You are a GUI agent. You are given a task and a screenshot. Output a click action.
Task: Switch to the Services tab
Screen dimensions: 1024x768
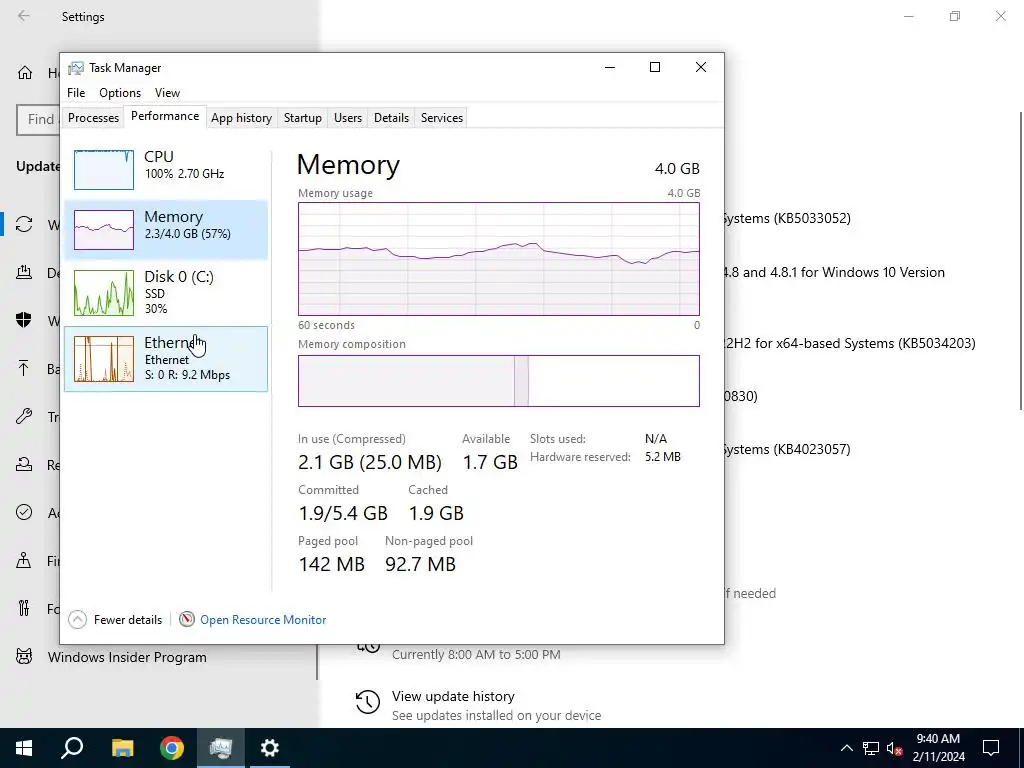click(441, 118)
